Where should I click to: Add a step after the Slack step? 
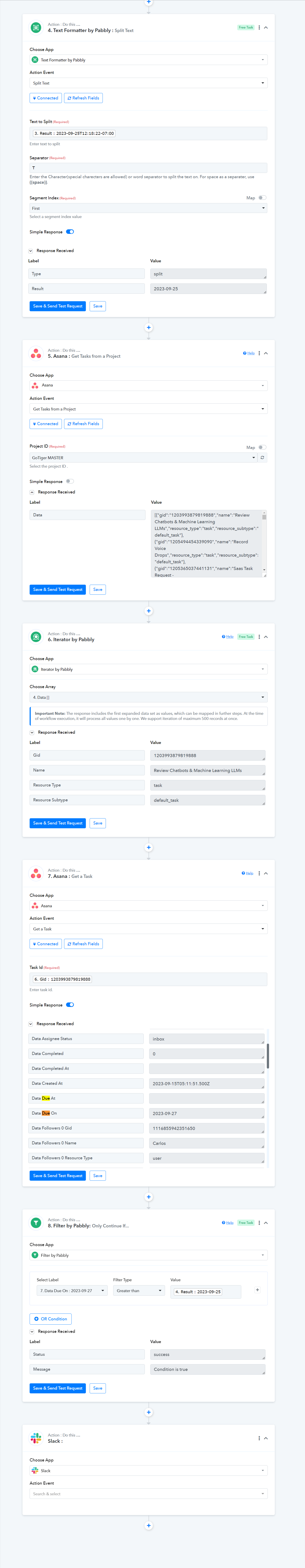[148, 1525]
